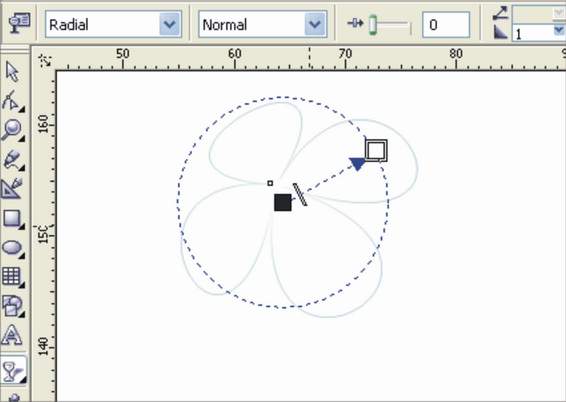The height and width of the screenshot is (402, 566).
Task: Open the dropdown showing value 1
Action: click(559, 31)
